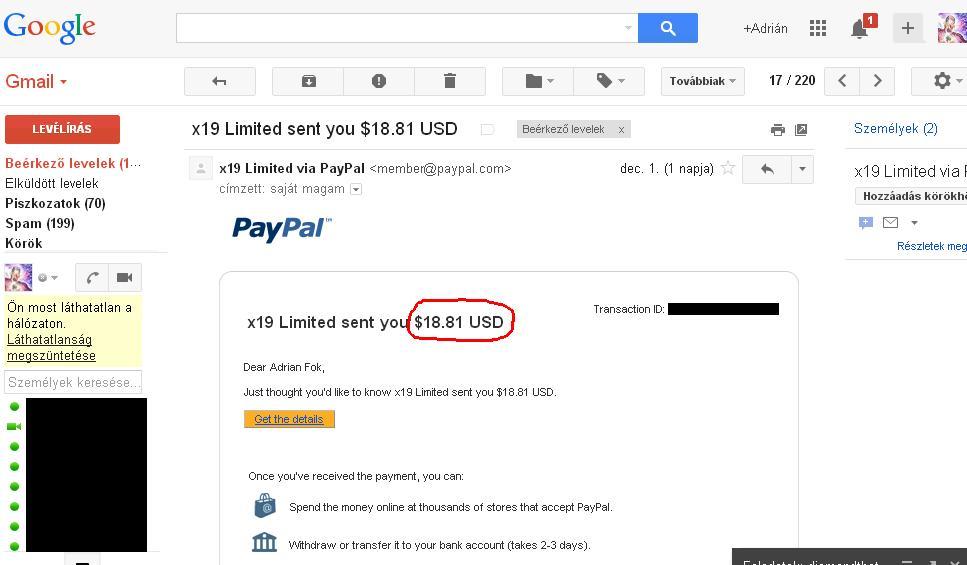The image size is (967, 565).
Task: View notifications bell icon
Action: click(x=859, y=28)
